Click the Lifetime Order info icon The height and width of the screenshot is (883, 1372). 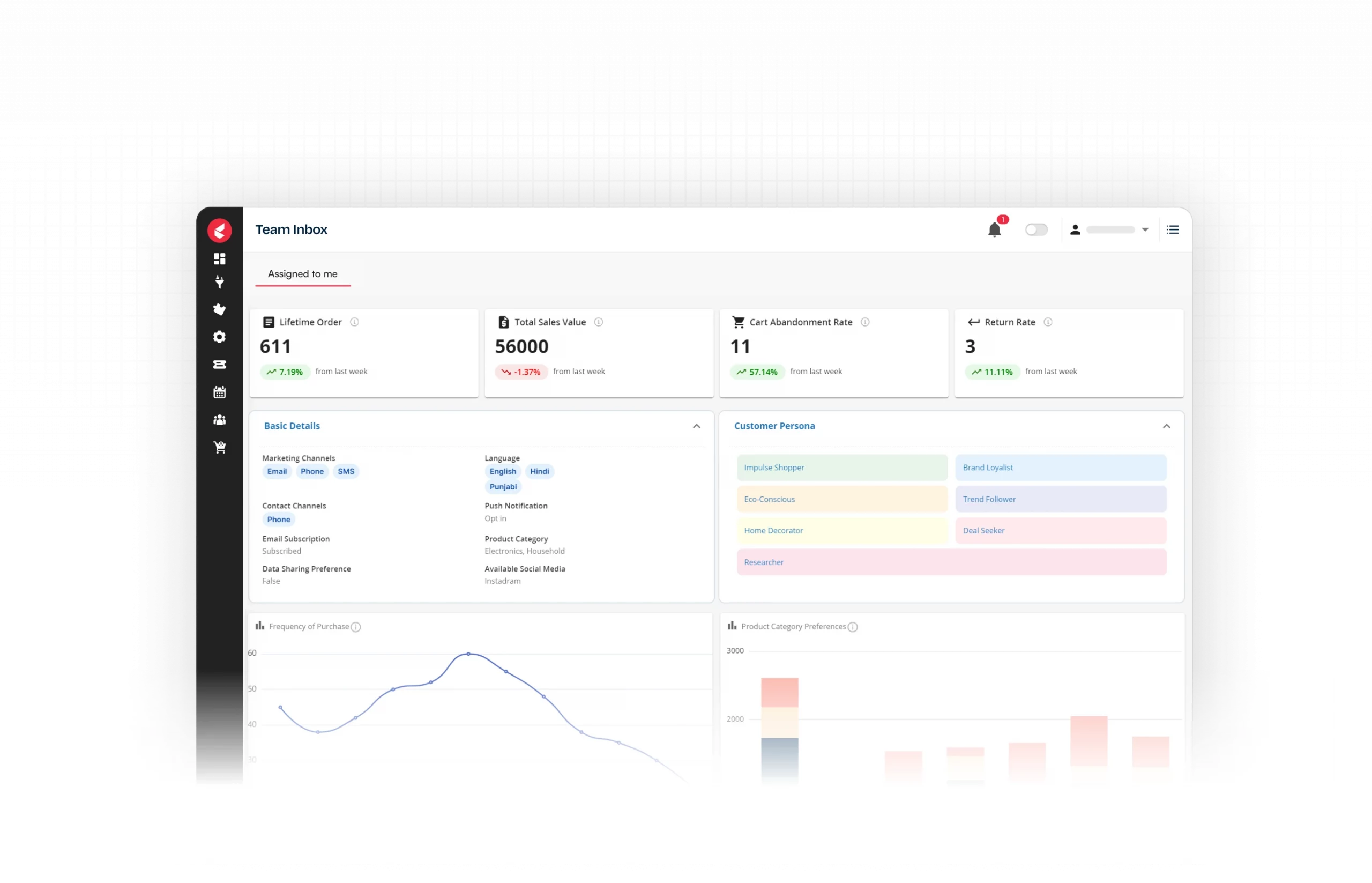coord(354,322)
